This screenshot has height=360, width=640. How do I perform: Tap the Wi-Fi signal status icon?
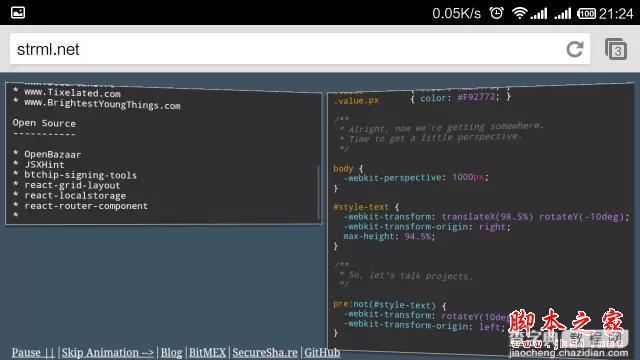click(x=519, y=13)
